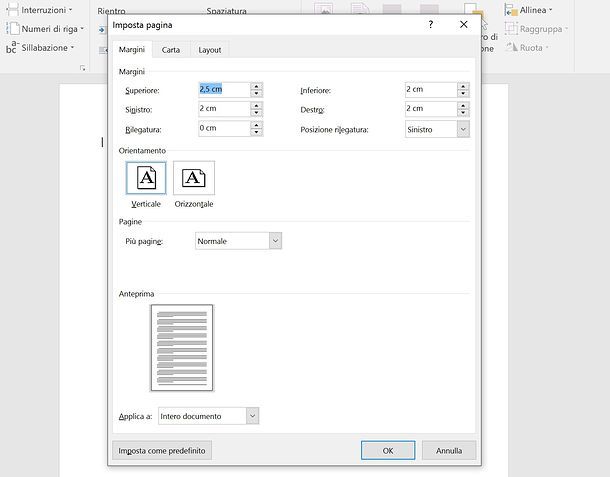
Task: Switch to the Layout tab
Action: [210, 49]
